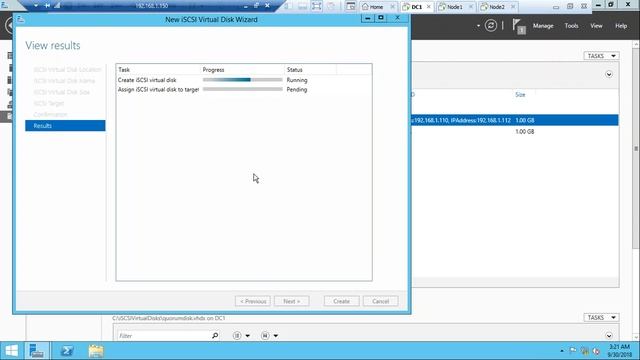Expand the lower panel with the chevron
Image resolution: width=640 pixels, height=360 pixels.
click(x=609, y=336)
